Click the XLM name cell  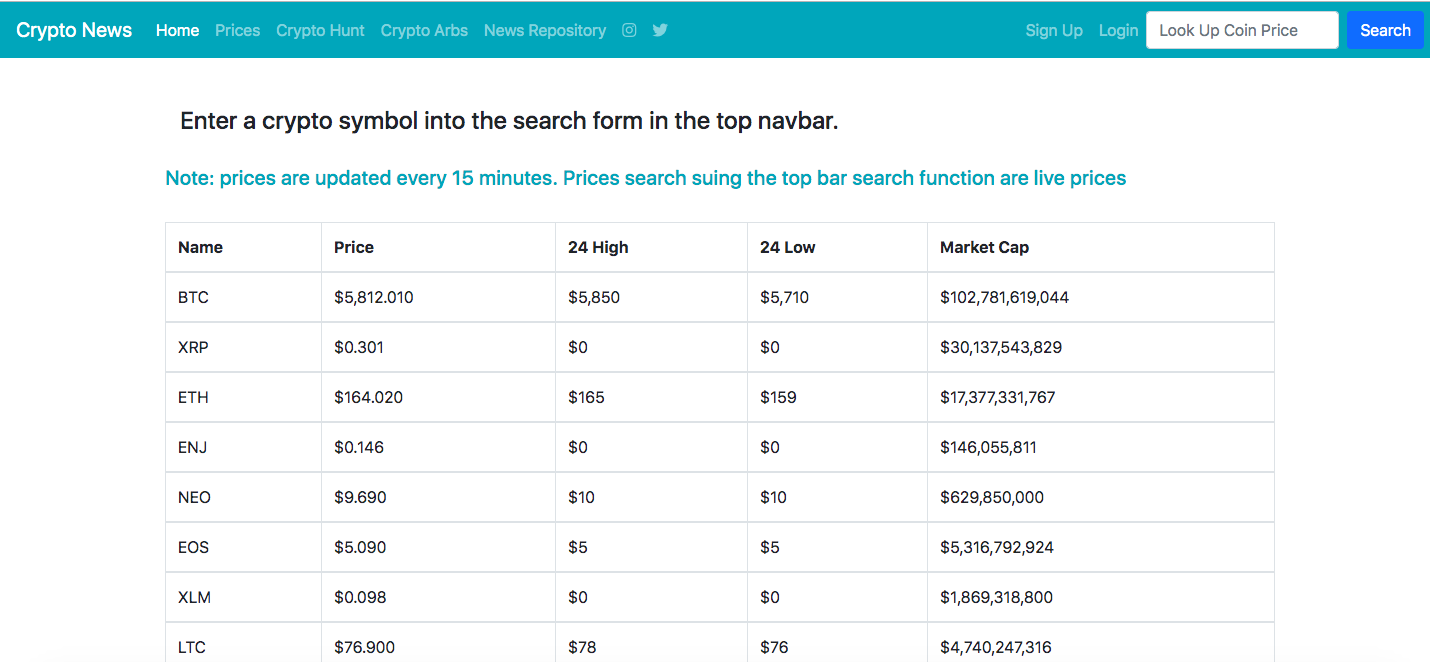click(243, 597)
